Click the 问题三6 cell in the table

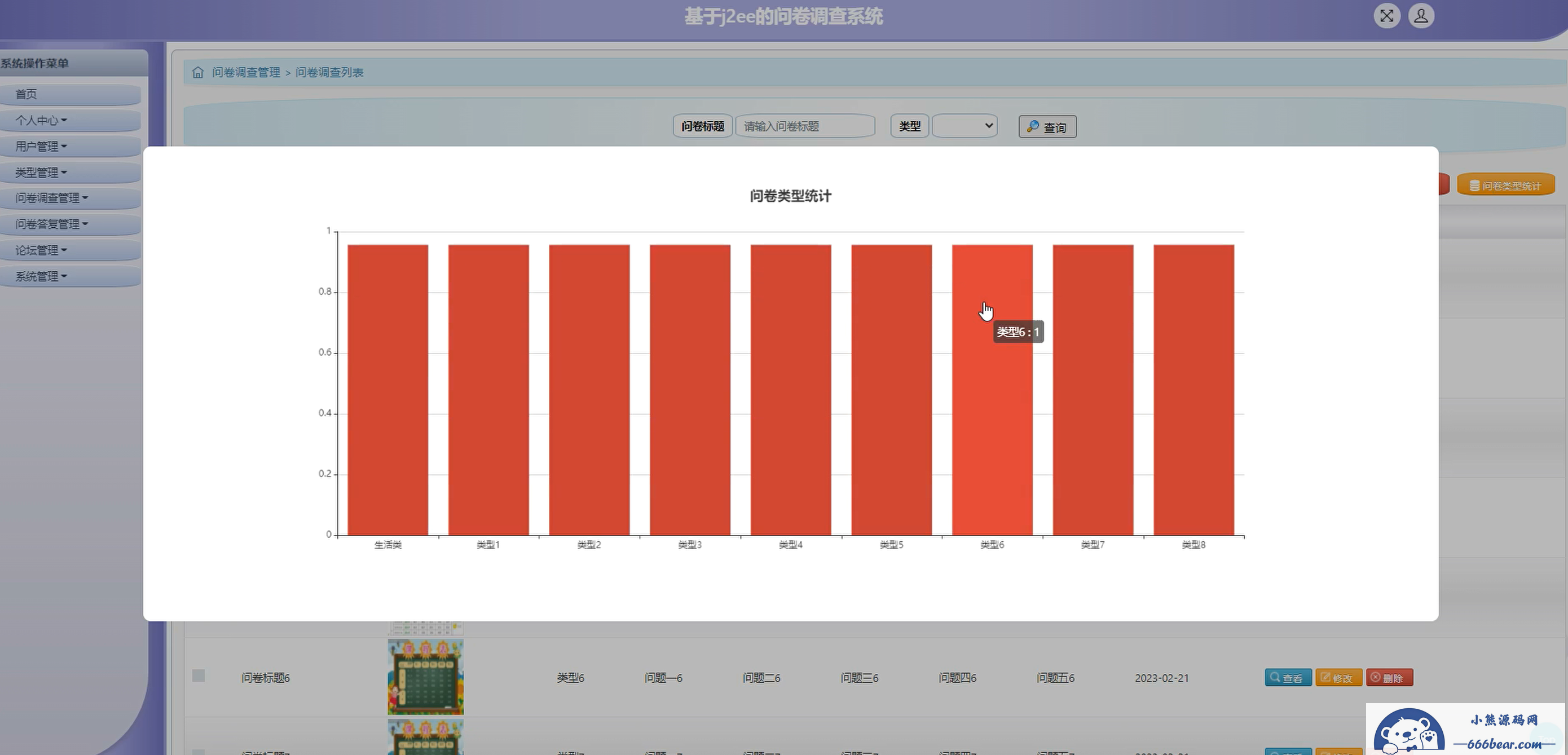tap(860, 678)
